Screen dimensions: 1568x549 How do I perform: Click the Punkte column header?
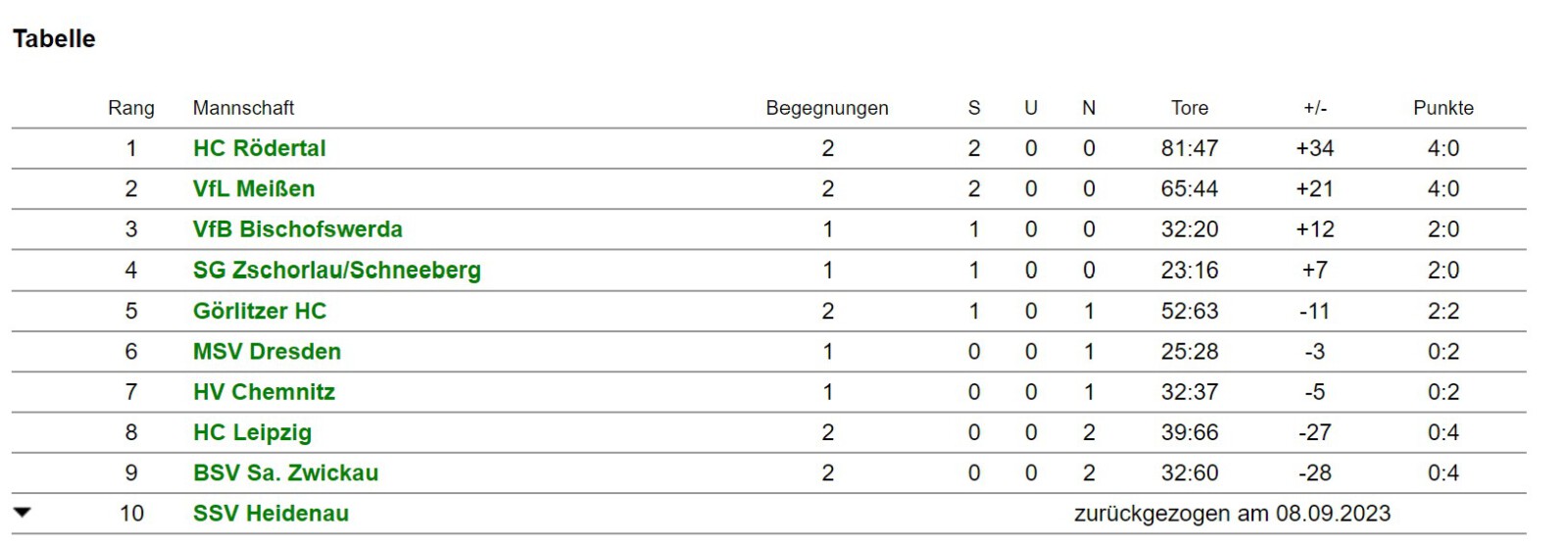coord(1444,108)
